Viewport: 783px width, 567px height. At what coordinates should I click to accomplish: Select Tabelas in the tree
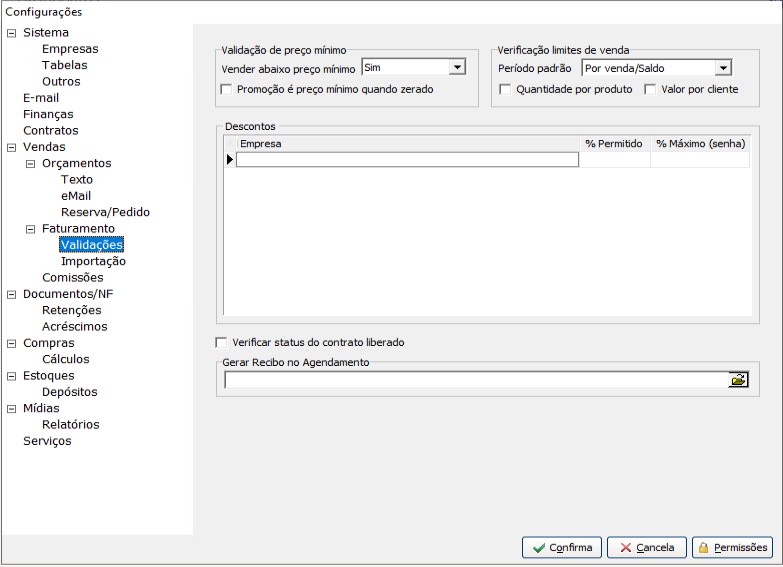tap(64, 65)
